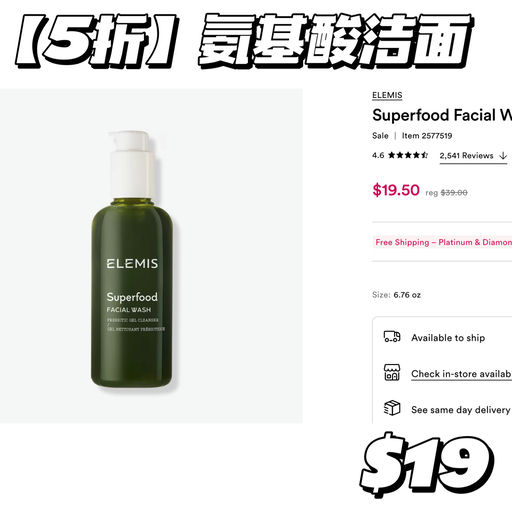Select the Available to ship option
Viewport: 512px width, 512px height.
pos(448,338)
